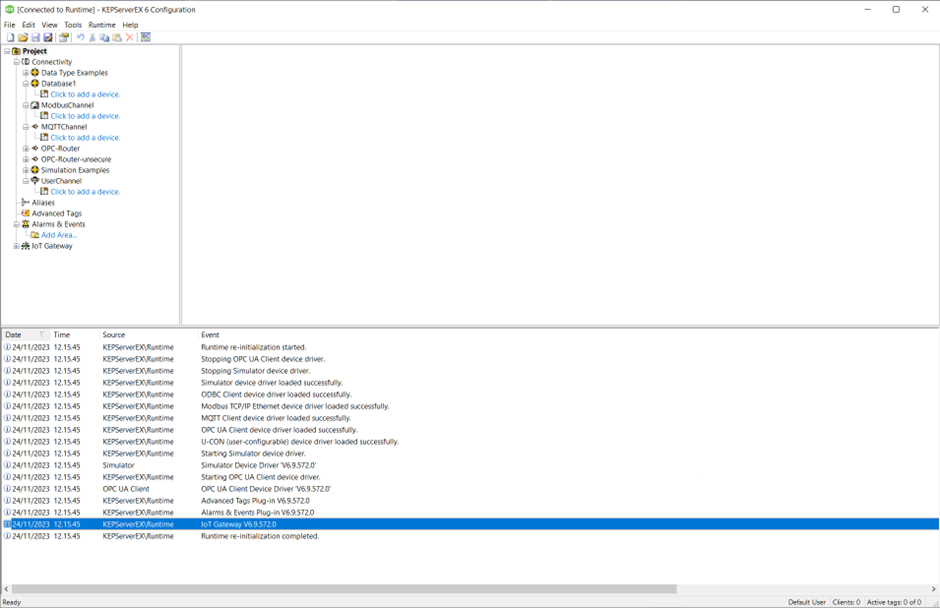
Task: Click the event log horizontal scrollbar thumb
Action: pos(344,589)
